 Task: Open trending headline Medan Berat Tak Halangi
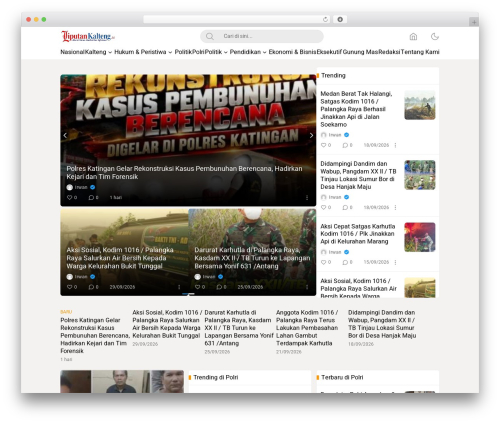tap(356, 109)
